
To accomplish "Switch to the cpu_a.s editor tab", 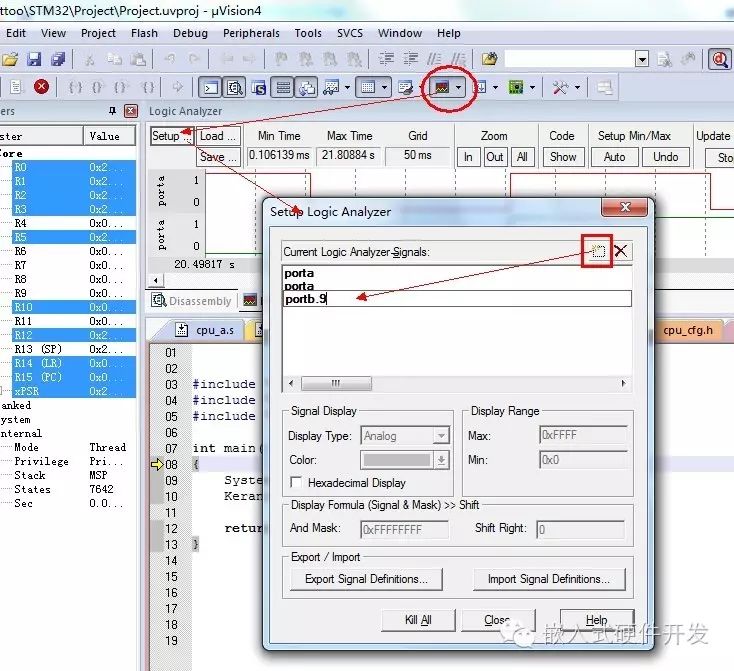I will 208,330.
